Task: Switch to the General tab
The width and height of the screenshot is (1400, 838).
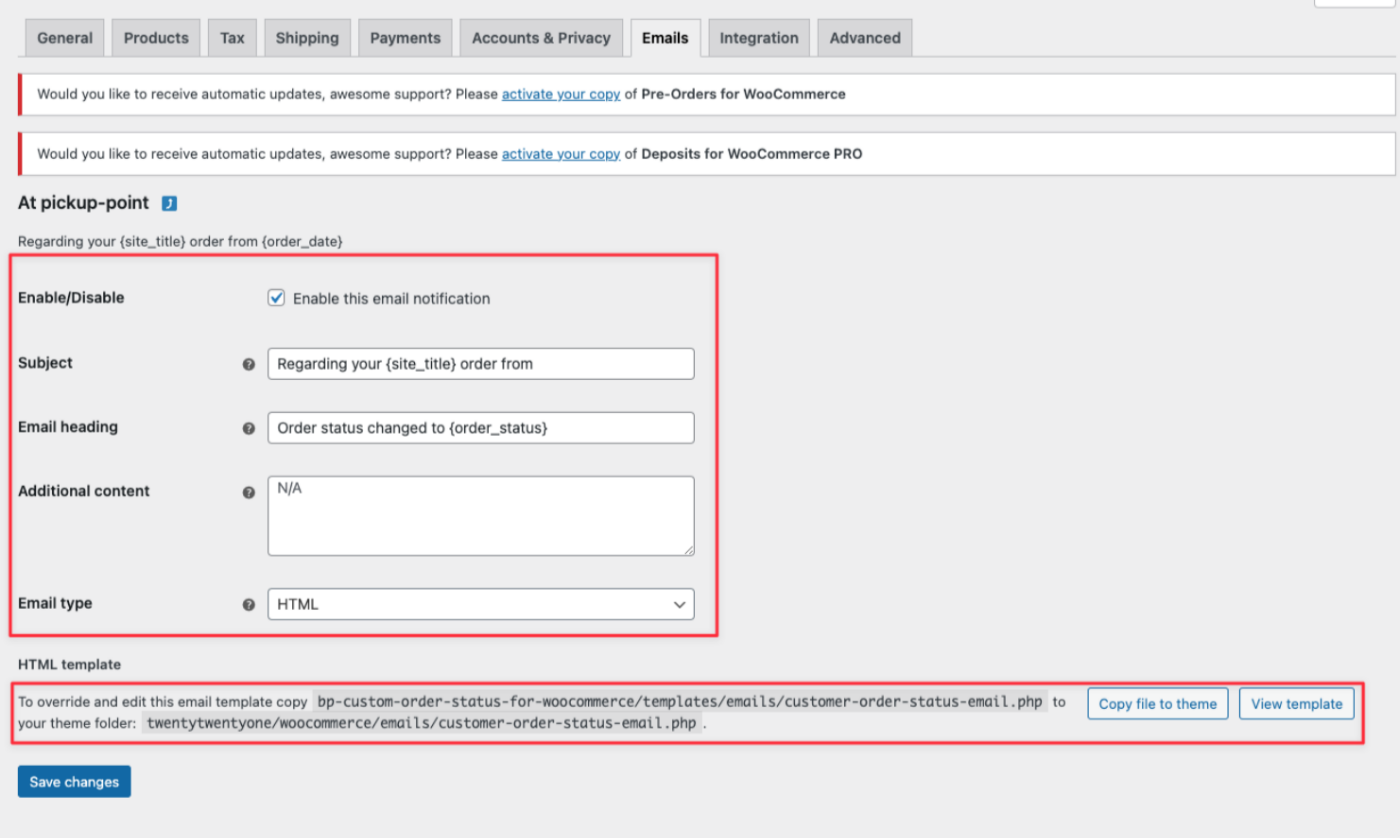Action: click(65, 38)
